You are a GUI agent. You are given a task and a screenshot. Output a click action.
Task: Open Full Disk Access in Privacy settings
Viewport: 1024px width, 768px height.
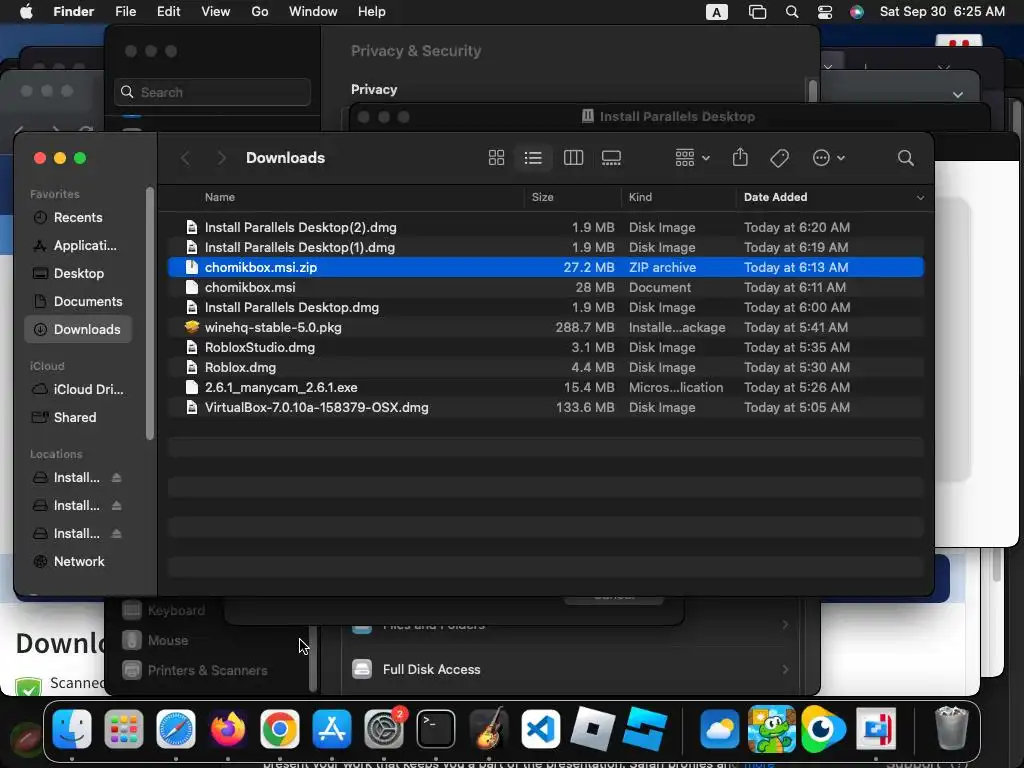(x=571, y=669)
